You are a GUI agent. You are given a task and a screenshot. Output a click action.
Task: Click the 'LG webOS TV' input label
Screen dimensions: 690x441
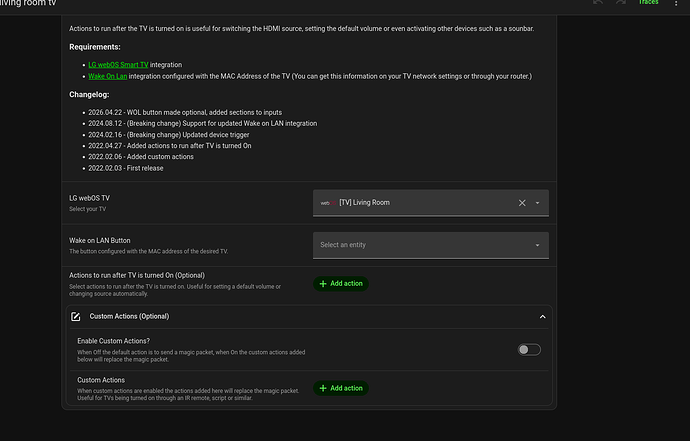coord(89,198)
